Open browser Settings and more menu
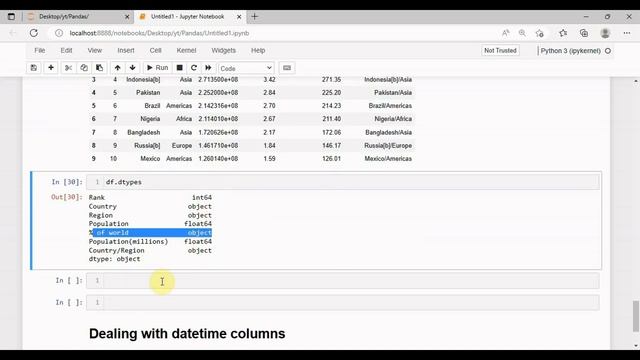 [x=627, y=33]
